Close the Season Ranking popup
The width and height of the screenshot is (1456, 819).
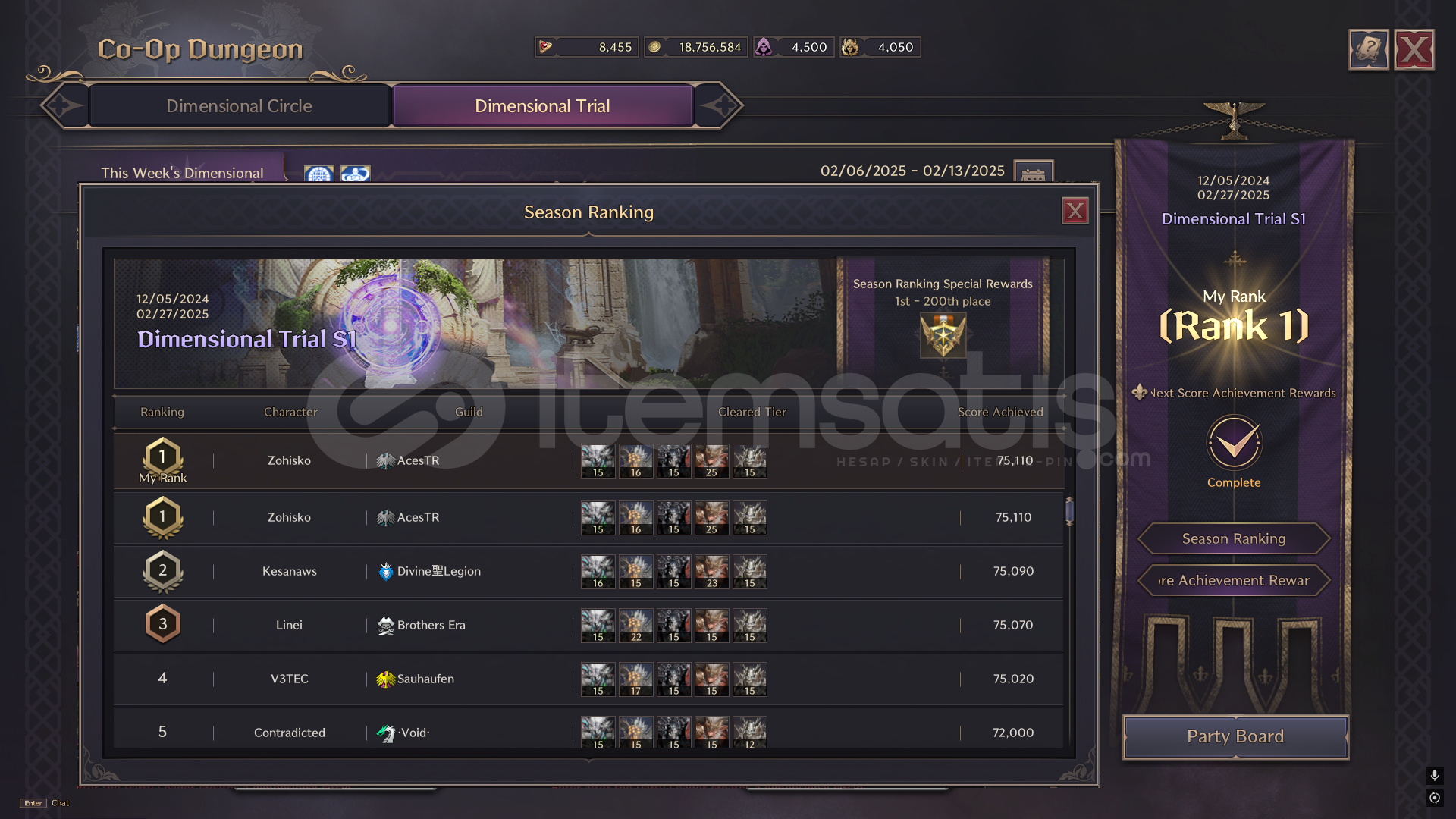coord(1075,211)
